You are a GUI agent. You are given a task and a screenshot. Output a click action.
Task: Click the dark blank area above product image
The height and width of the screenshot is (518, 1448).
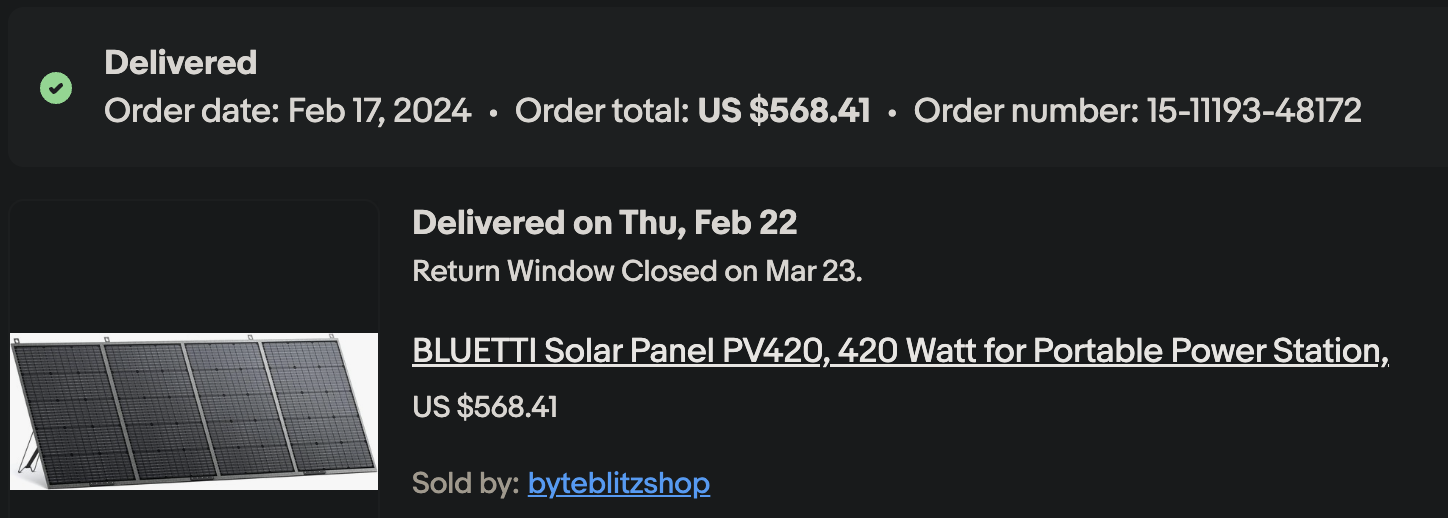point(194,265)
